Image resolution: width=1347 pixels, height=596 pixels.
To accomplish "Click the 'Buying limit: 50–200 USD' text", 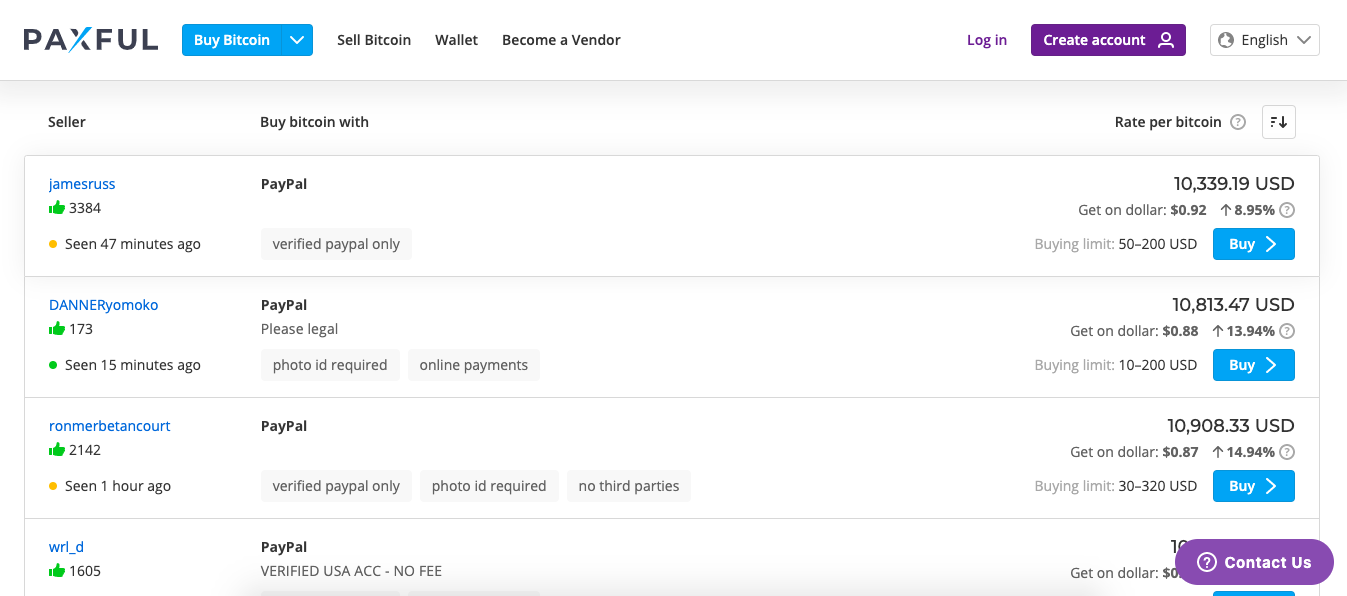I will [x=1116, y=244].
